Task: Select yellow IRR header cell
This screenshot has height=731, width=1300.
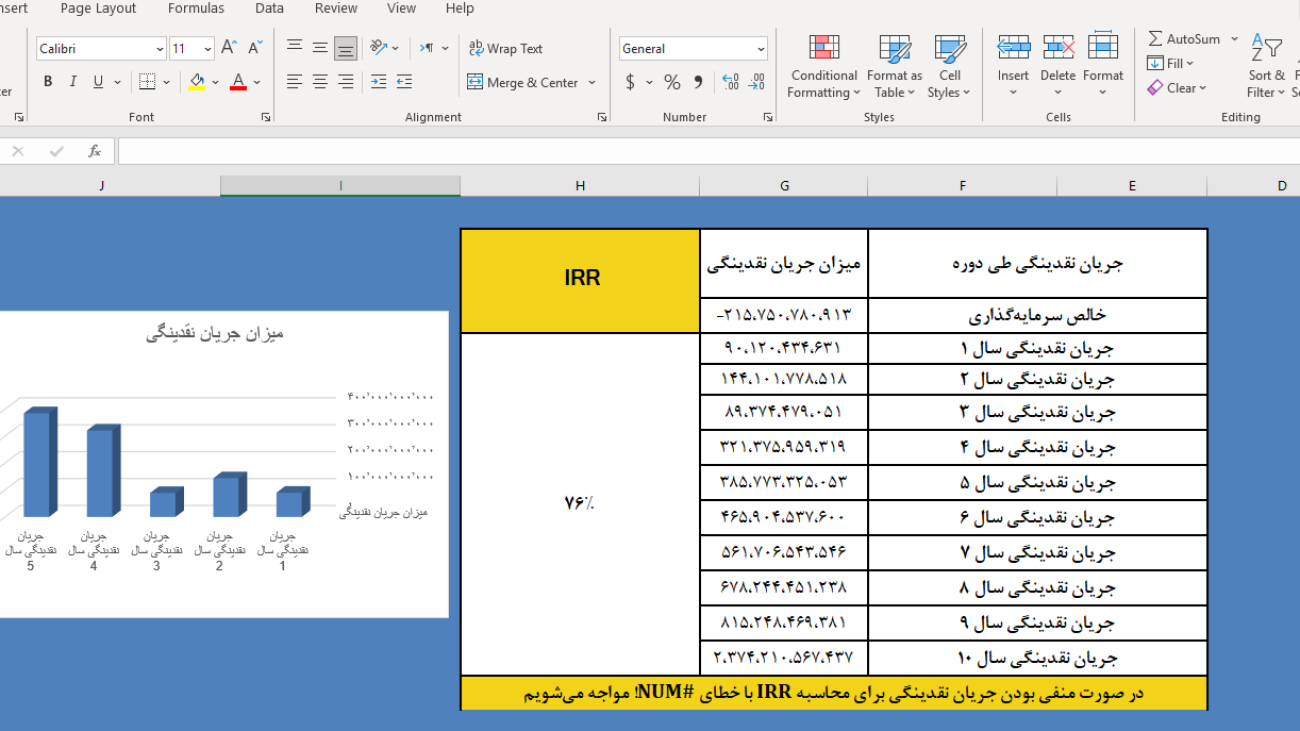Action: click(581, 281)
